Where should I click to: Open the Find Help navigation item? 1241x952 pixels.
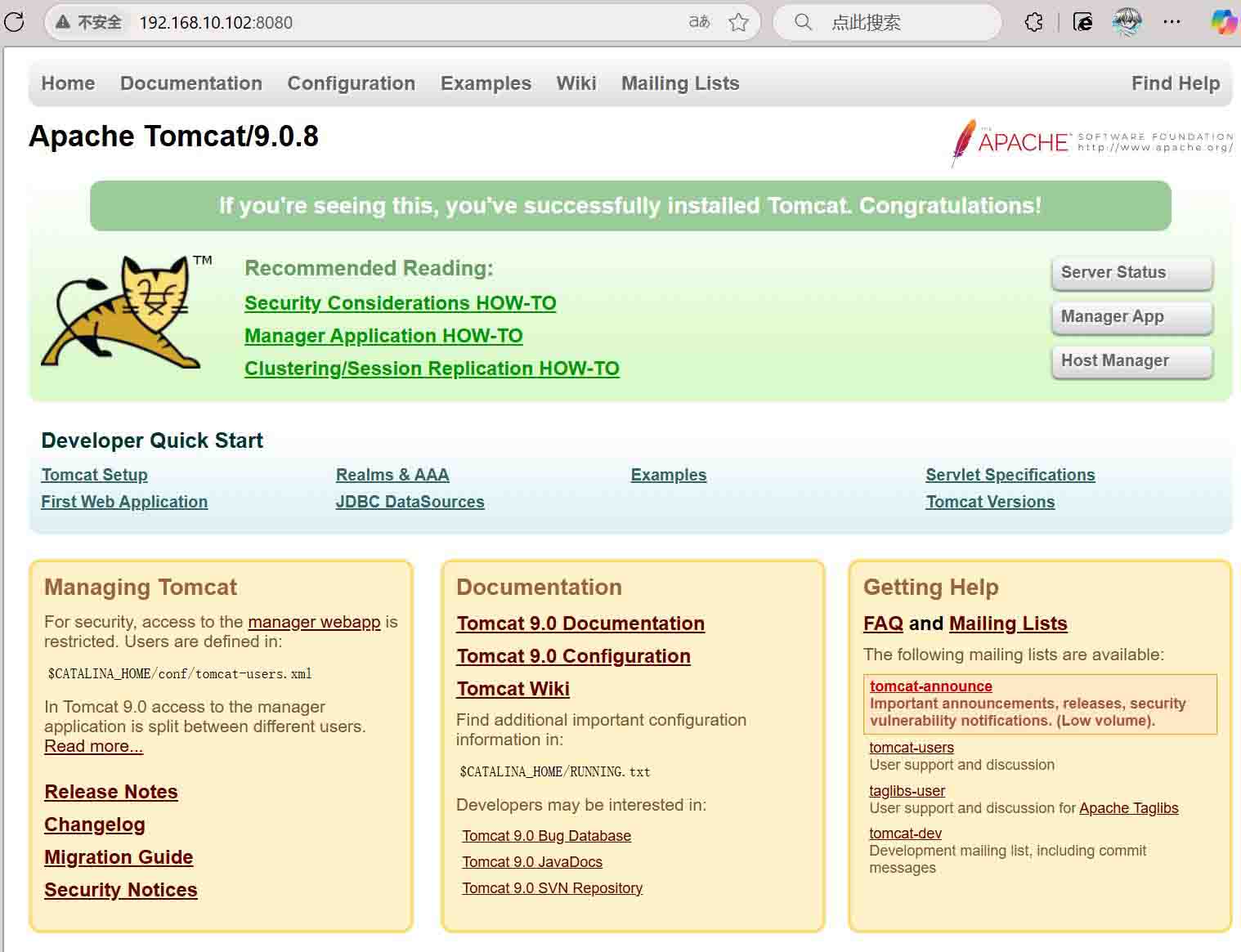[x=1176, y=83]
